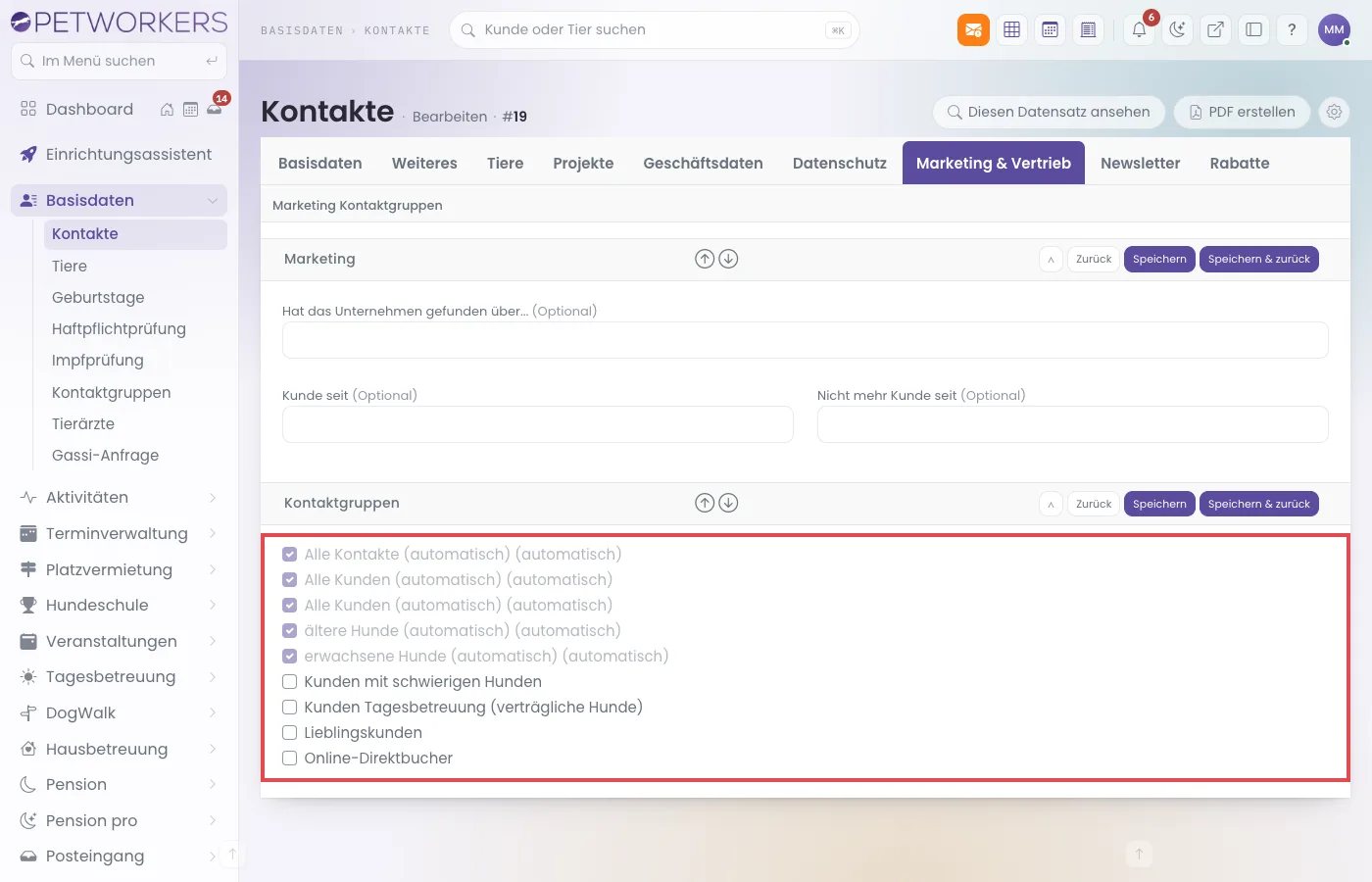This screenshot has width=1372, height=882.
Task: Click the orange mail icon in top toolbar
Action: point(973,29)
